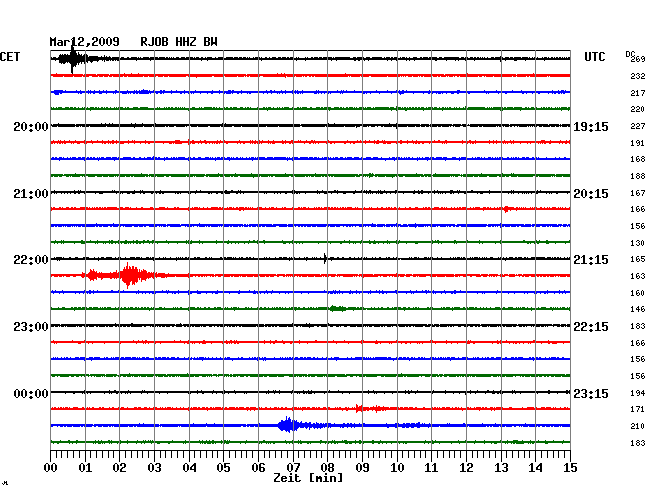Click the Zeit [min] axis title
Screen dimensions: 650x494
pyautogui.click(x=308, y=478)
